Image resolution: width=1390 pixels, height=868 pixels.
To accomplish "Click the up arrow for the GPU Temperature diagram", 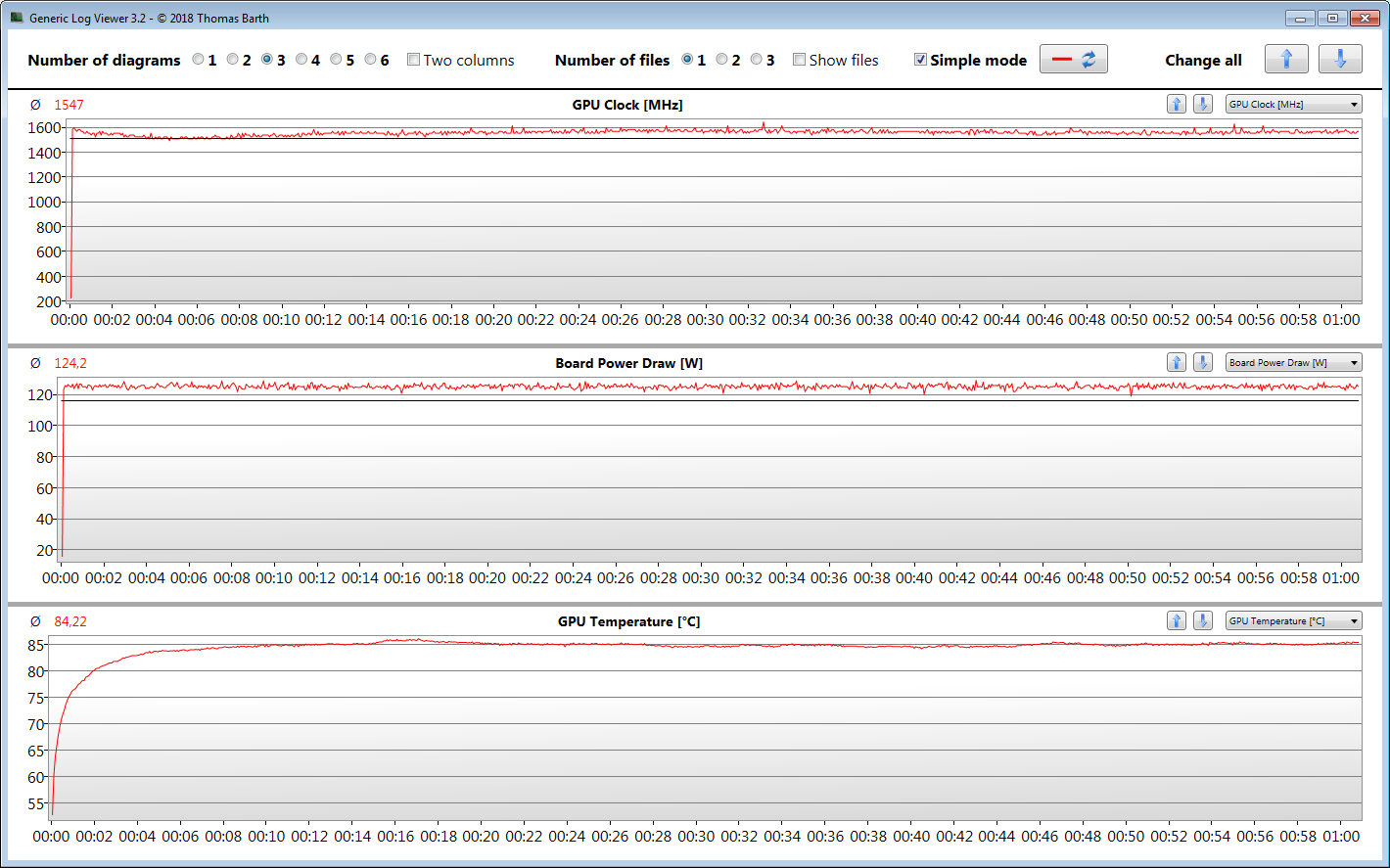I will click(1177, 621).
